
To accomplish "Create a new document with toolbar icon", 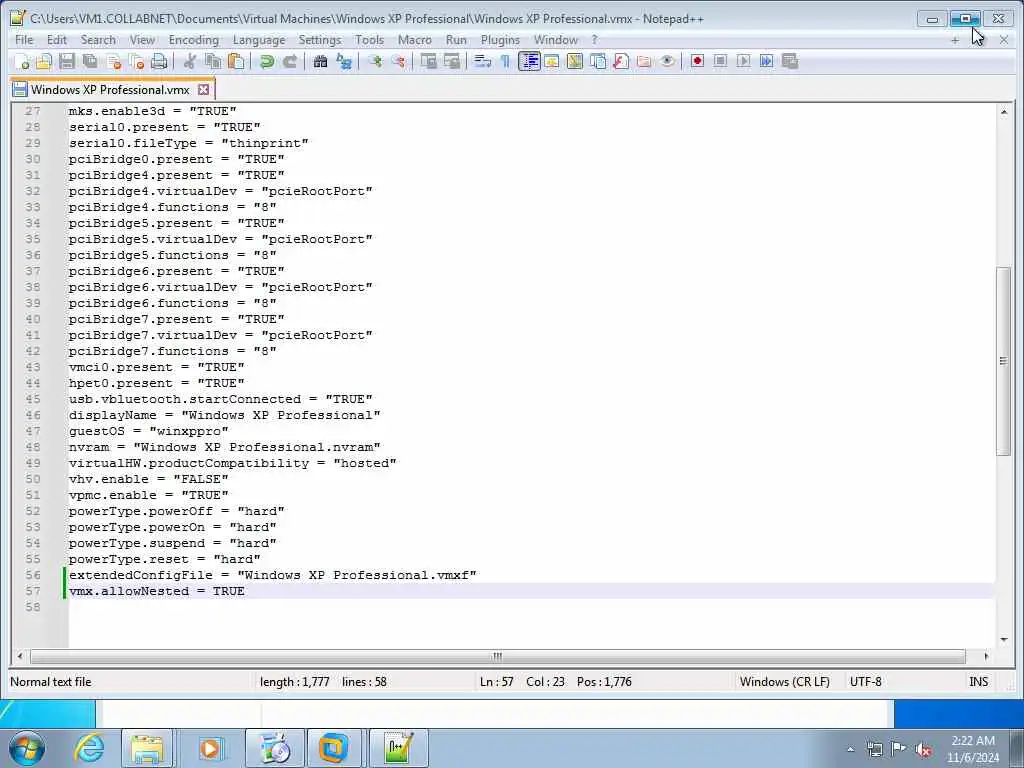I will (x=21, y=61).
